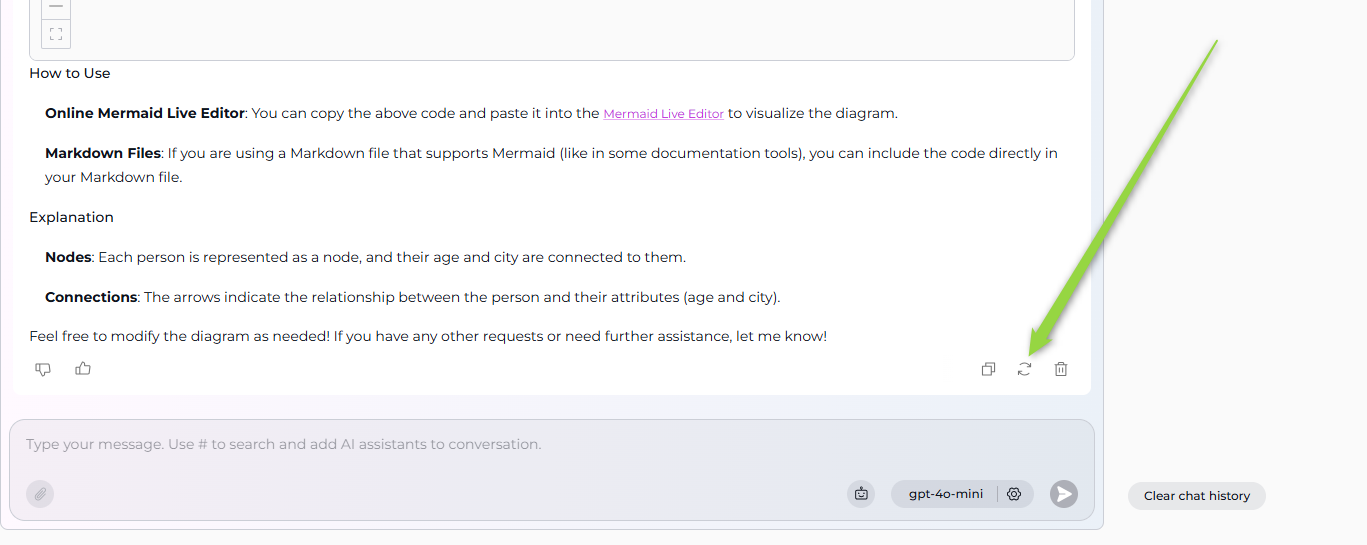Open model settings gear icon
The width and height of the screenshot is (1367, 545).
point(1014,494)
